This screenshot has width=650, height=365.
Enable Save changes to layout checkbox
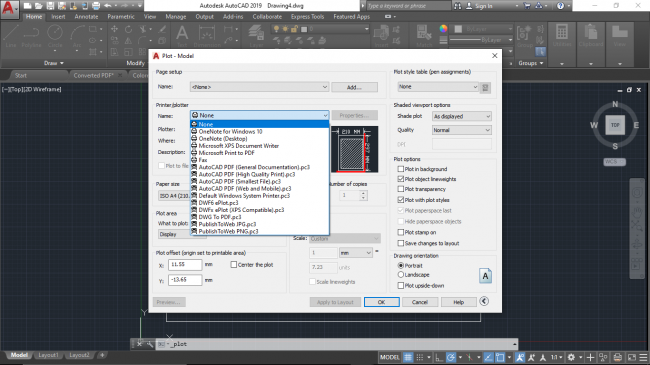tap(400, 243)
